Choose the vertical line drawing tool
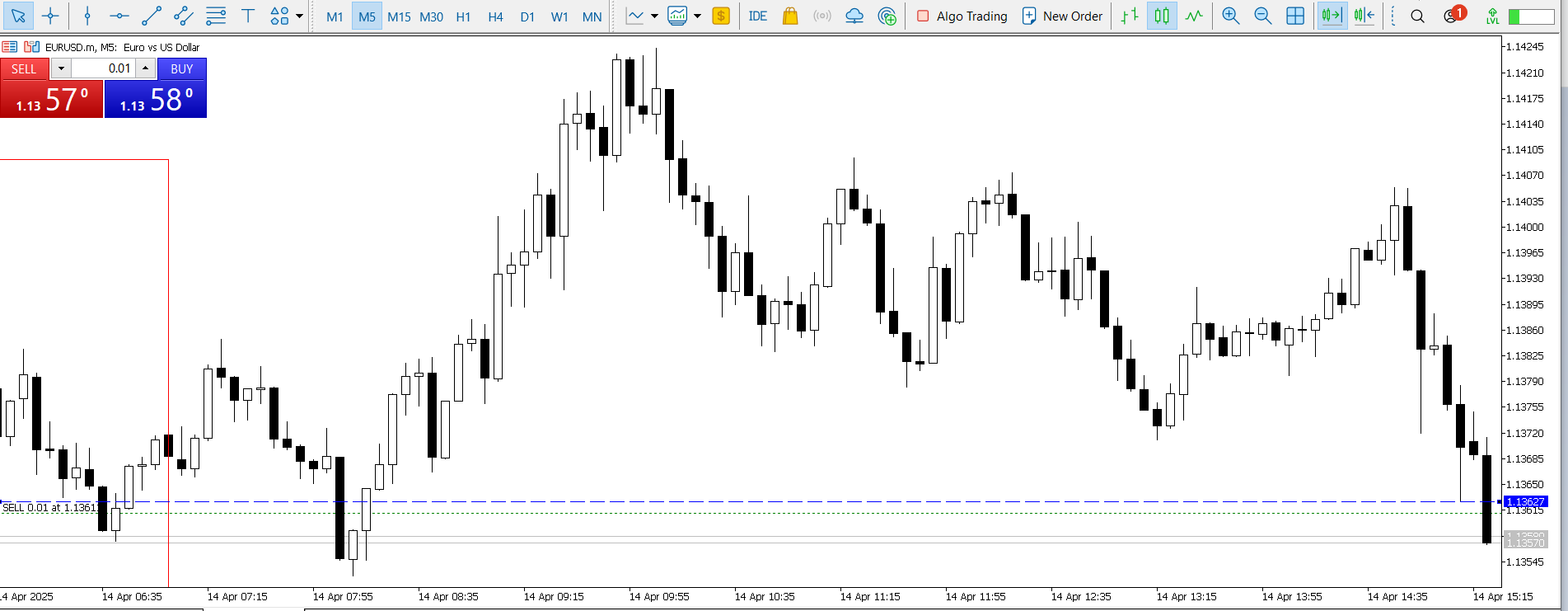The width and height of the screenshot is (1568, 611). (87, 16)
